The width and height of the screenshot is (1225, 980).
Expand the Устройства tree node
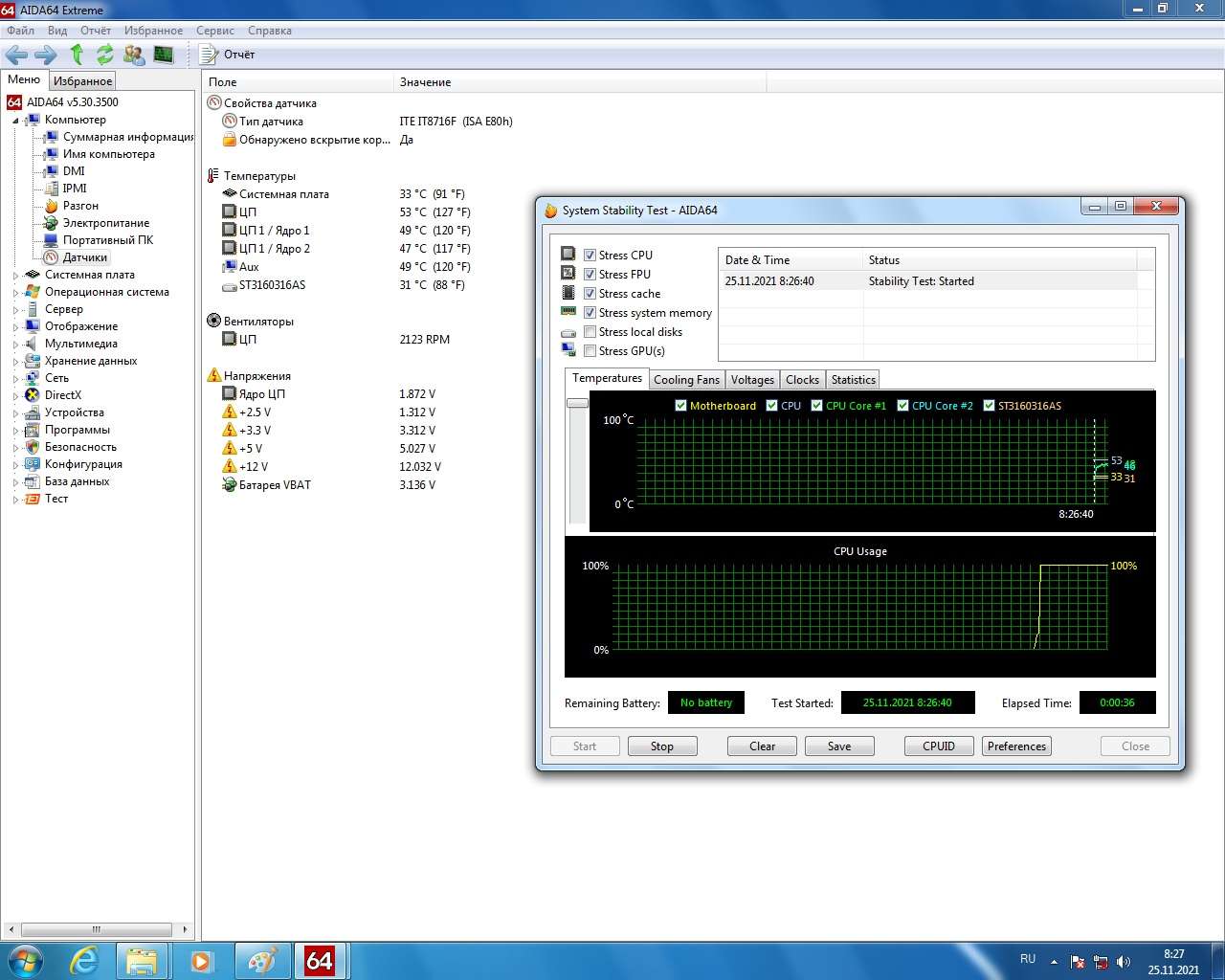[x=15, y=413]
